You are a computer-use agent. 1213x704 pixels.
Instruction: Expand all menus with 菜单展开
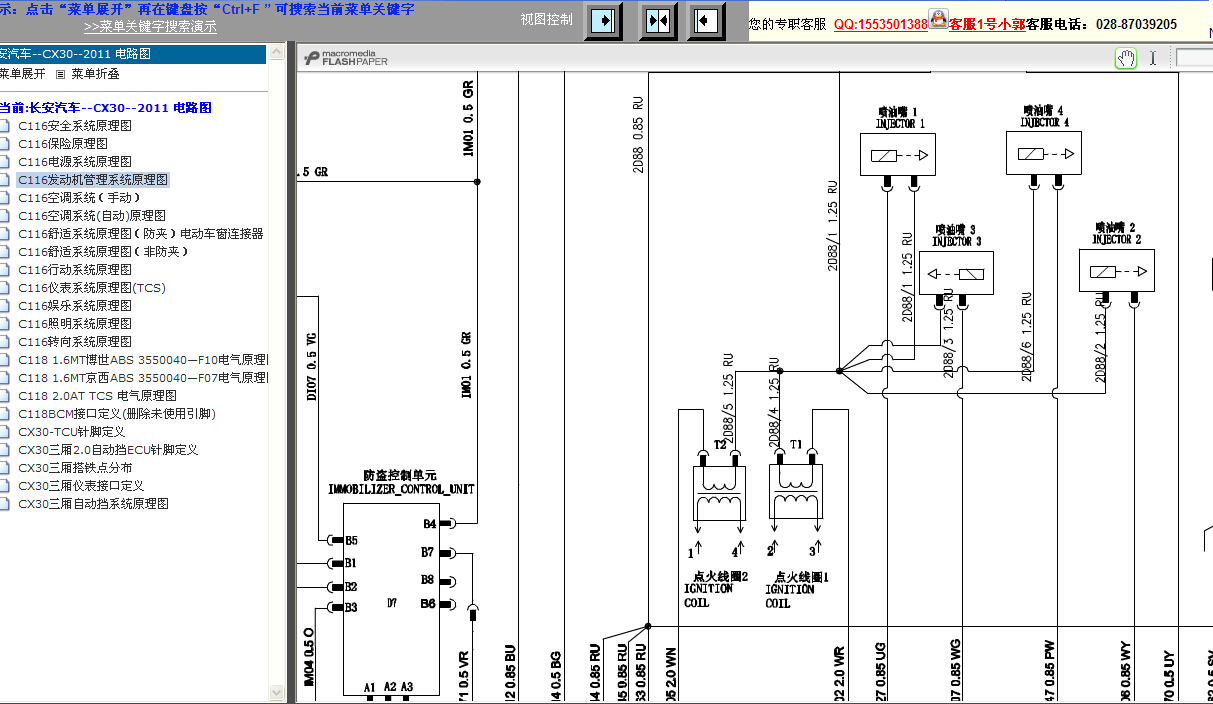(22, 73)
